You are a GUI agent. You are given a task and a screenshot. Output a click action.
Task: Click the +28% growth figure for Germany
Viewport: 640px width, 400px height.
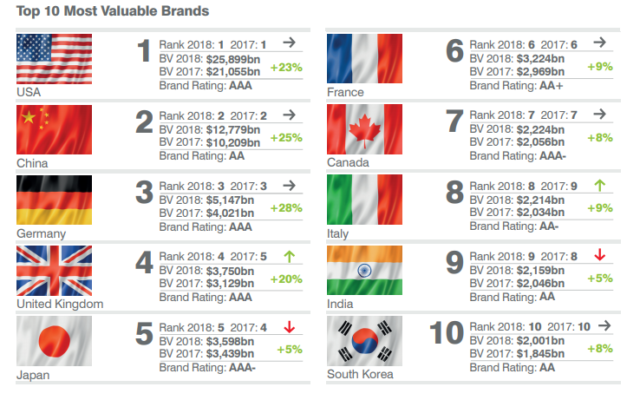288,208
